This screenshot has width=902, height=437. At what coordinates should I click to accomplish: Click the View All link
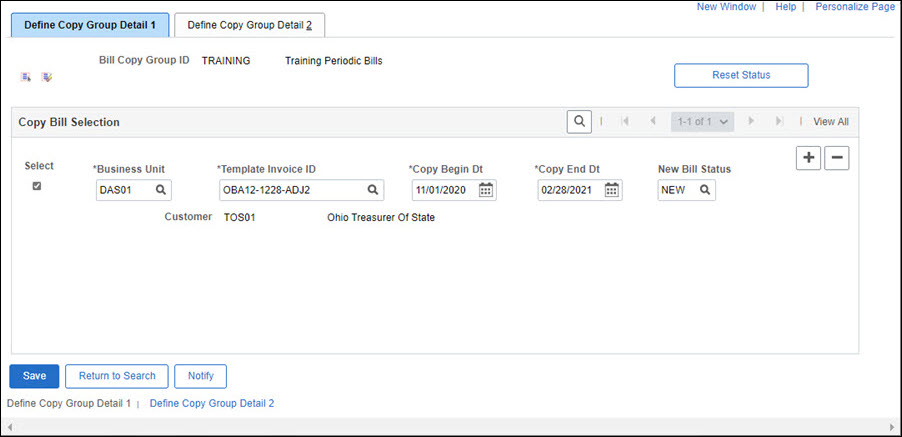pyautogui.click(x=830, y=121)
